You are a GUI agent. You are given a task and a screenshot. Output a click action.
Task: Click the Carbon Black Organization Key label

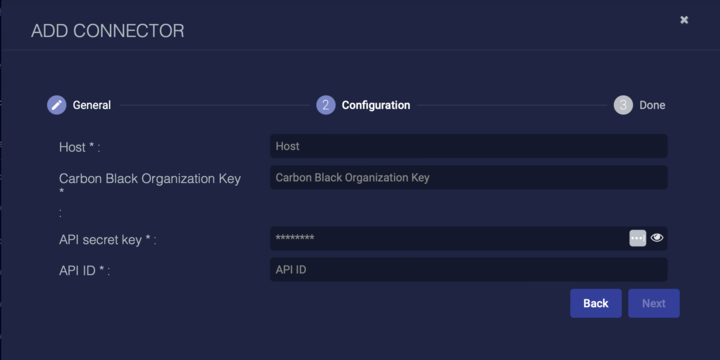pyautogui.click(x=150, y=179)
